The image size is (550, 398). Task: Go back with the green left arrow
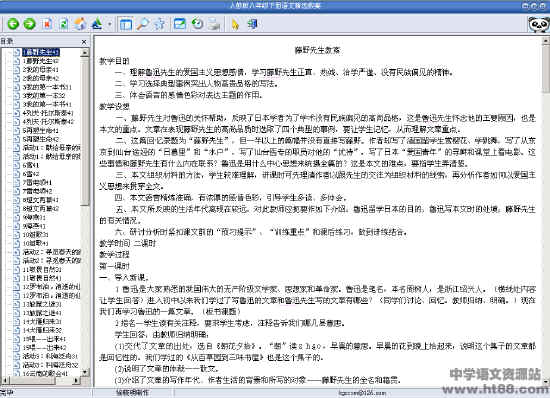pos(13,24)
